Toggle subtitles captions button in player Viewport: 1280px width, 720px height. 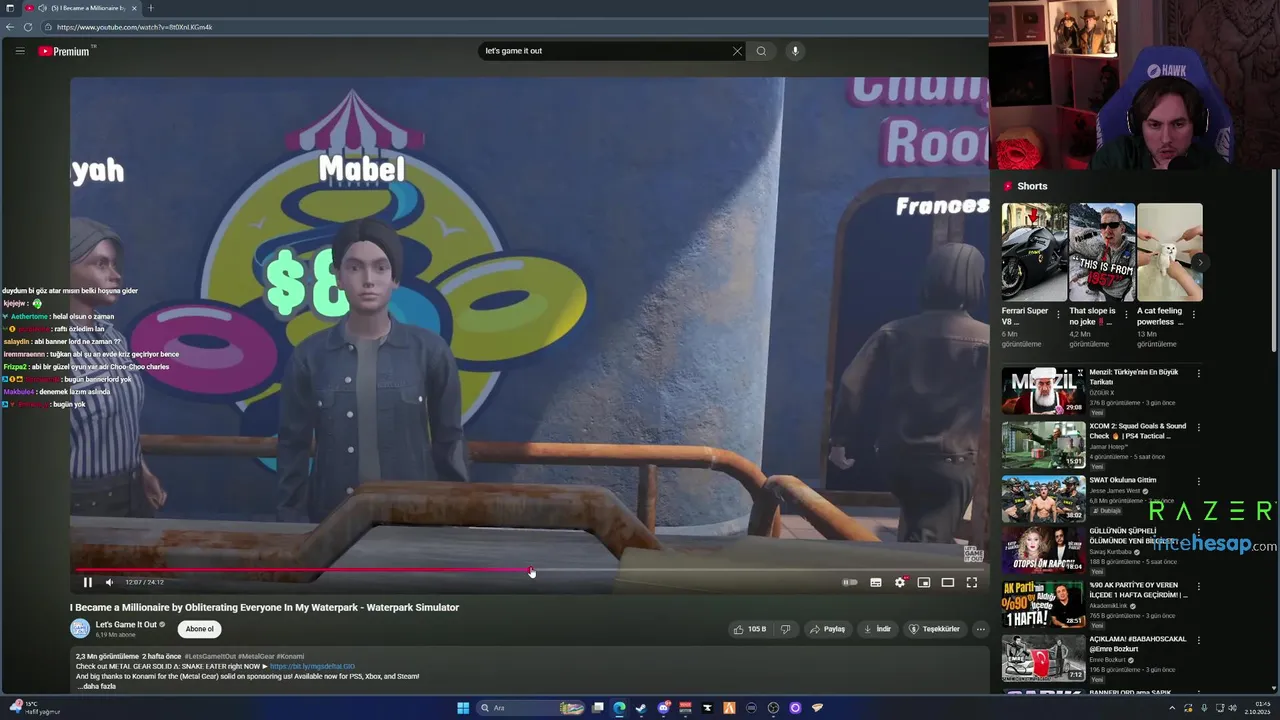click(x=876, y=582)
